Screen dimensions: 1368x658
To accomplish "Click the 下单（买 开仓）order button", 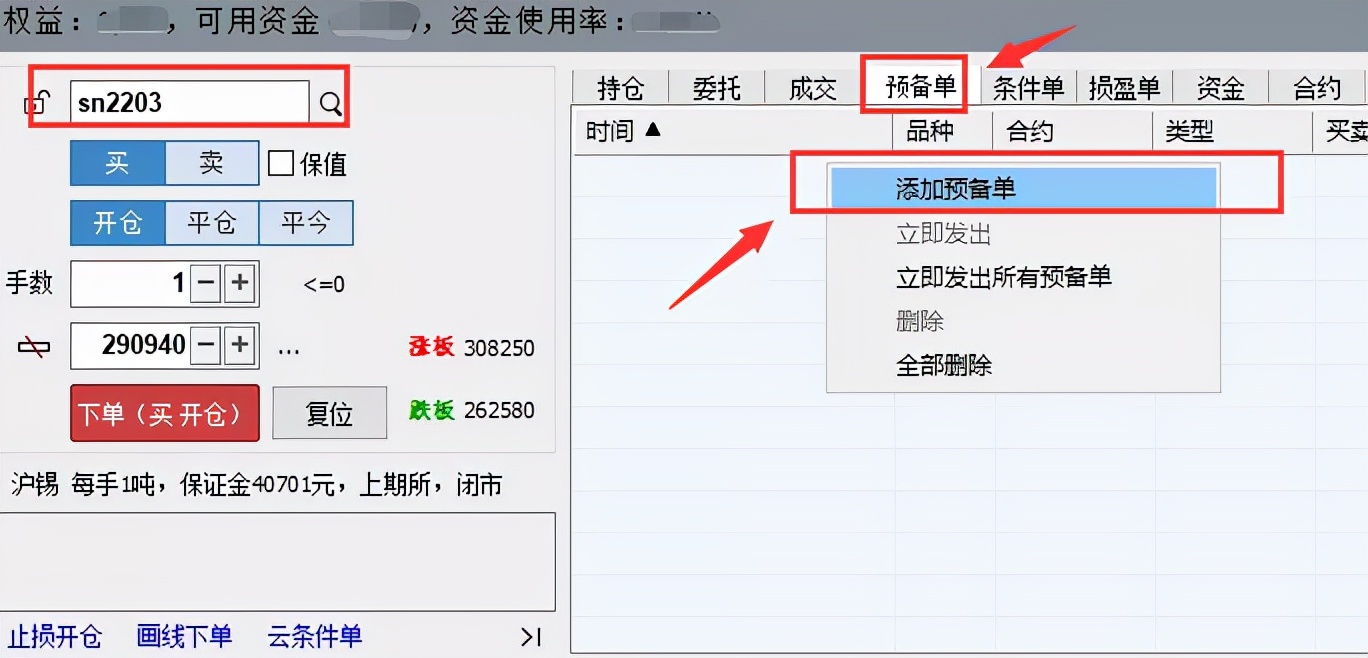I will tap(164, 412).
